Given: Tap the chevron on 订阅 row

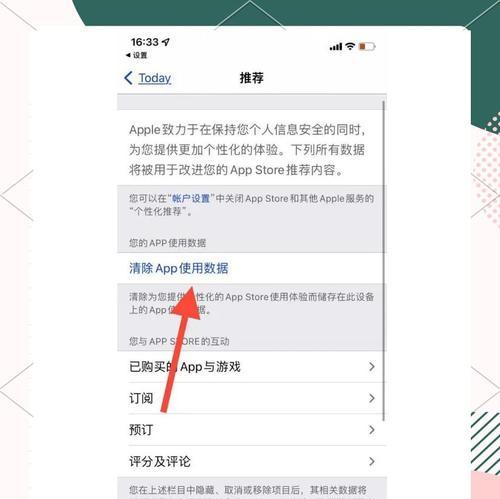Looking at the screenshot, I should (x=372, y=398).
